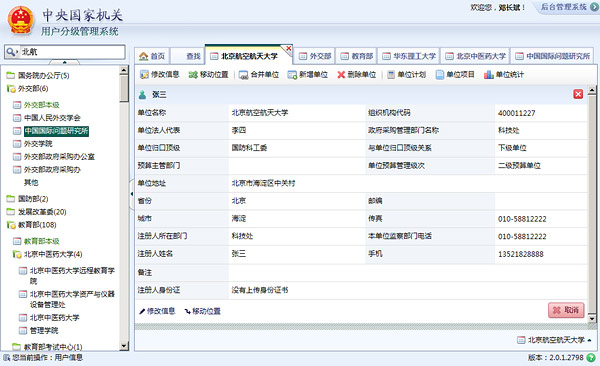
Task: Select 外交学院 in the tree
Action: click(38, 144)
